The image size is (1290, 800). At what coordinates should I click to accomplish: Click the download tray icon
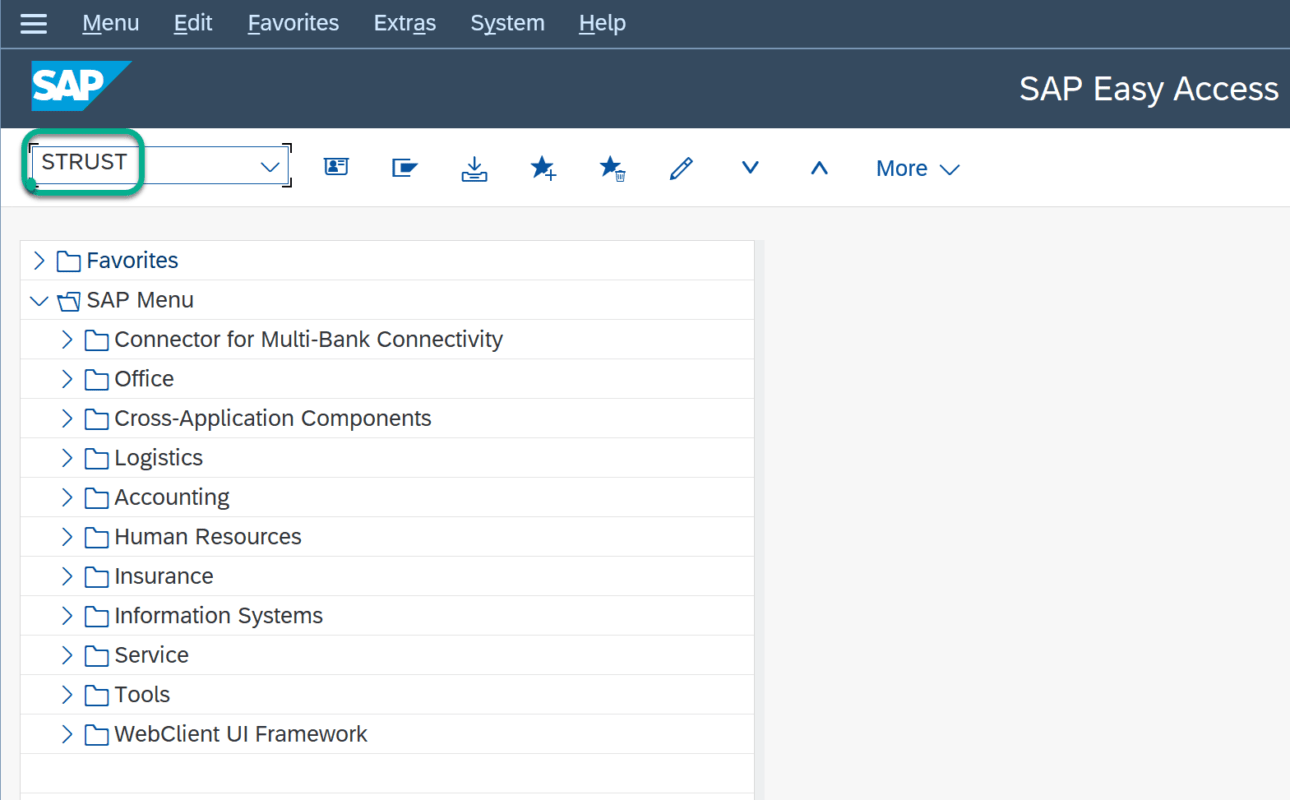click(x=474, y=168)
